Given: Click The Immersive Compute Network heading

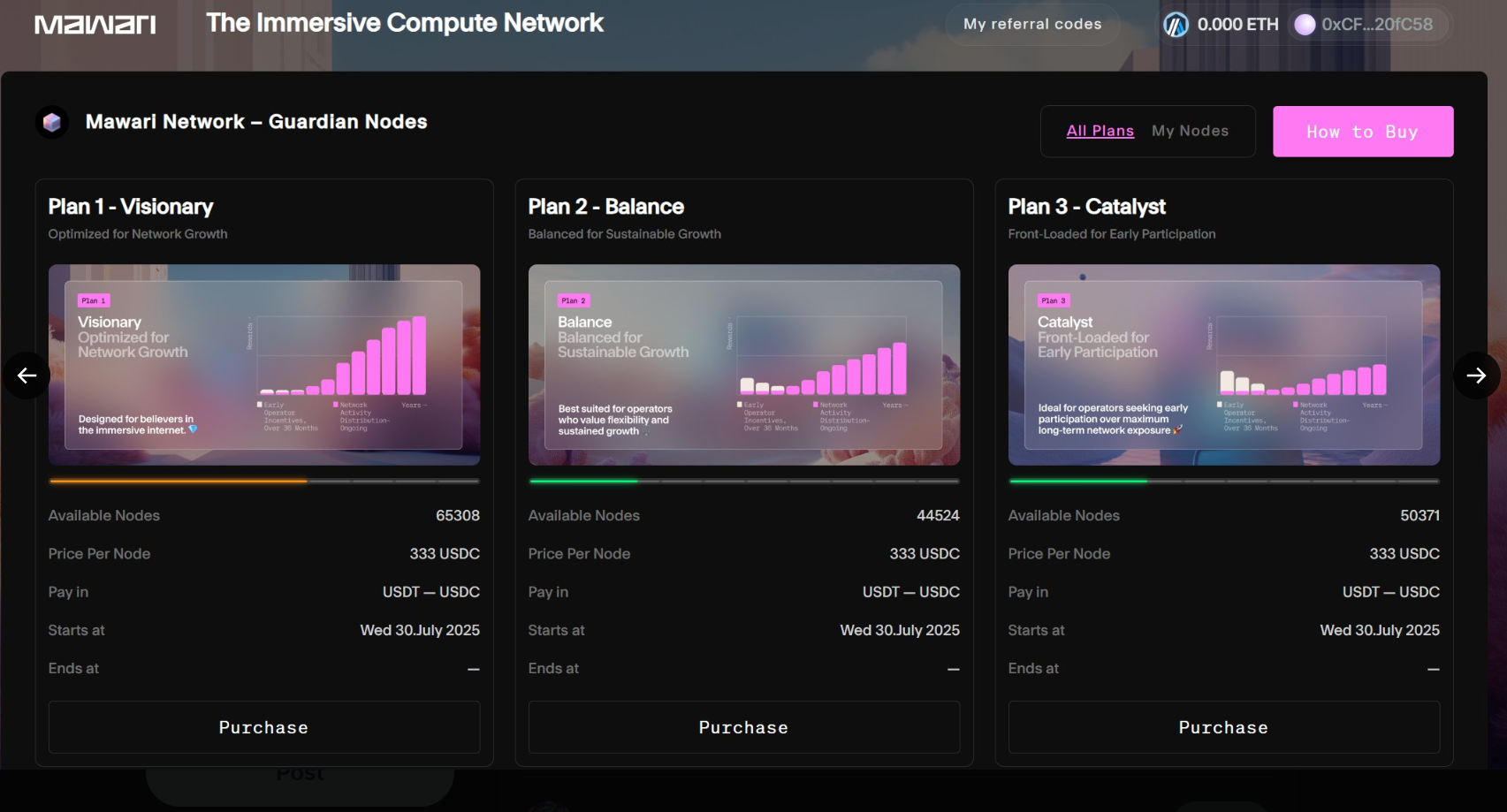Looking at the screenshot, I should (x=405, y=23).
